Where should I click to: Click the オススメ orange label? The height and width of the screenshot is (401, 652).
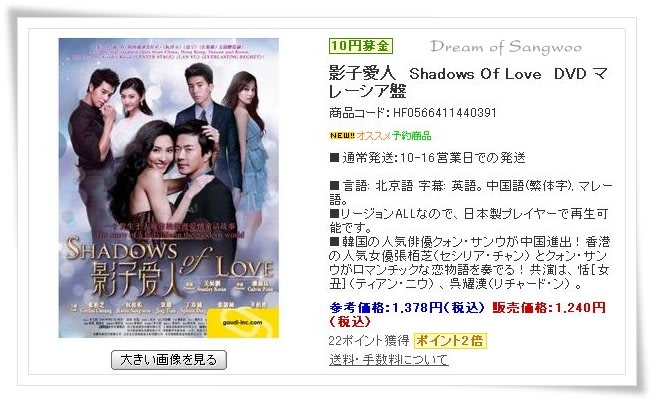pos(373,136)
